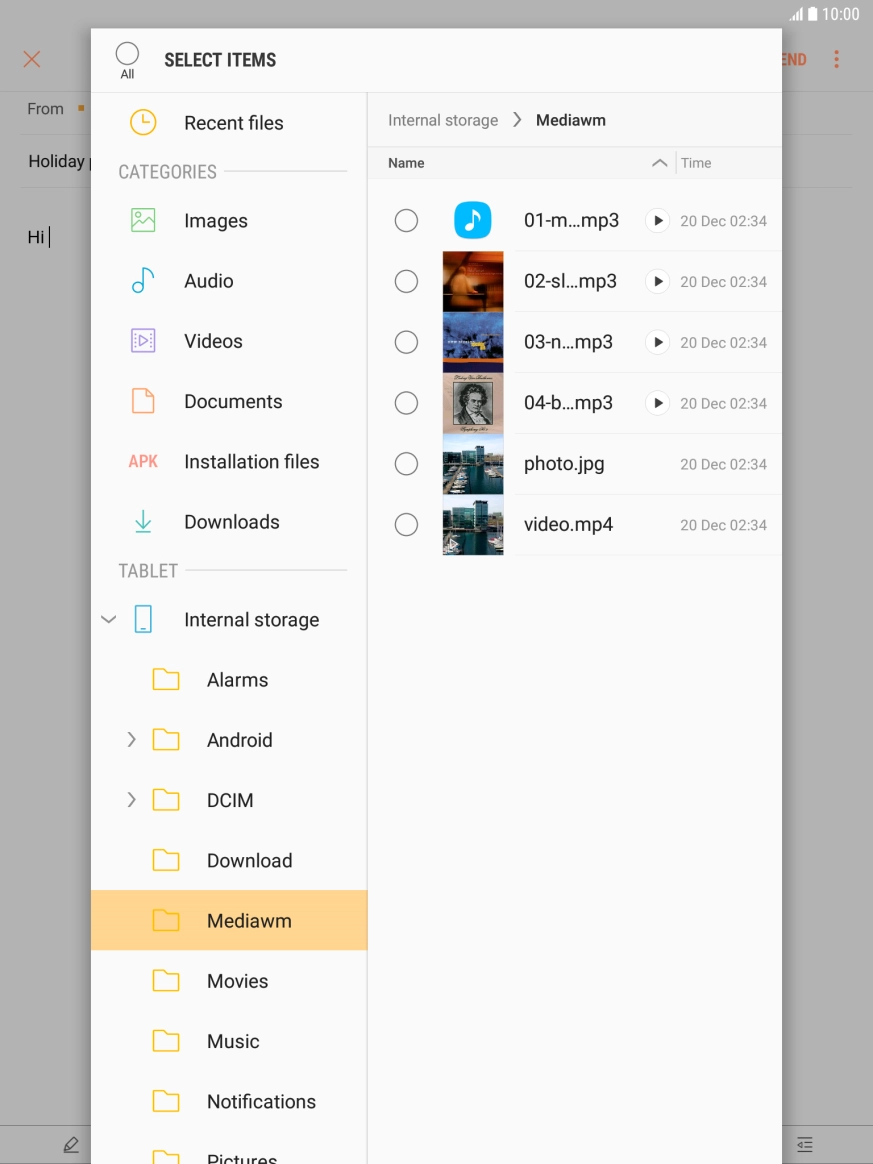Image resolution: width=873 pixels, height=1164 pixels.
Task: Tap SEND to send the email
Action: (793, 59)
